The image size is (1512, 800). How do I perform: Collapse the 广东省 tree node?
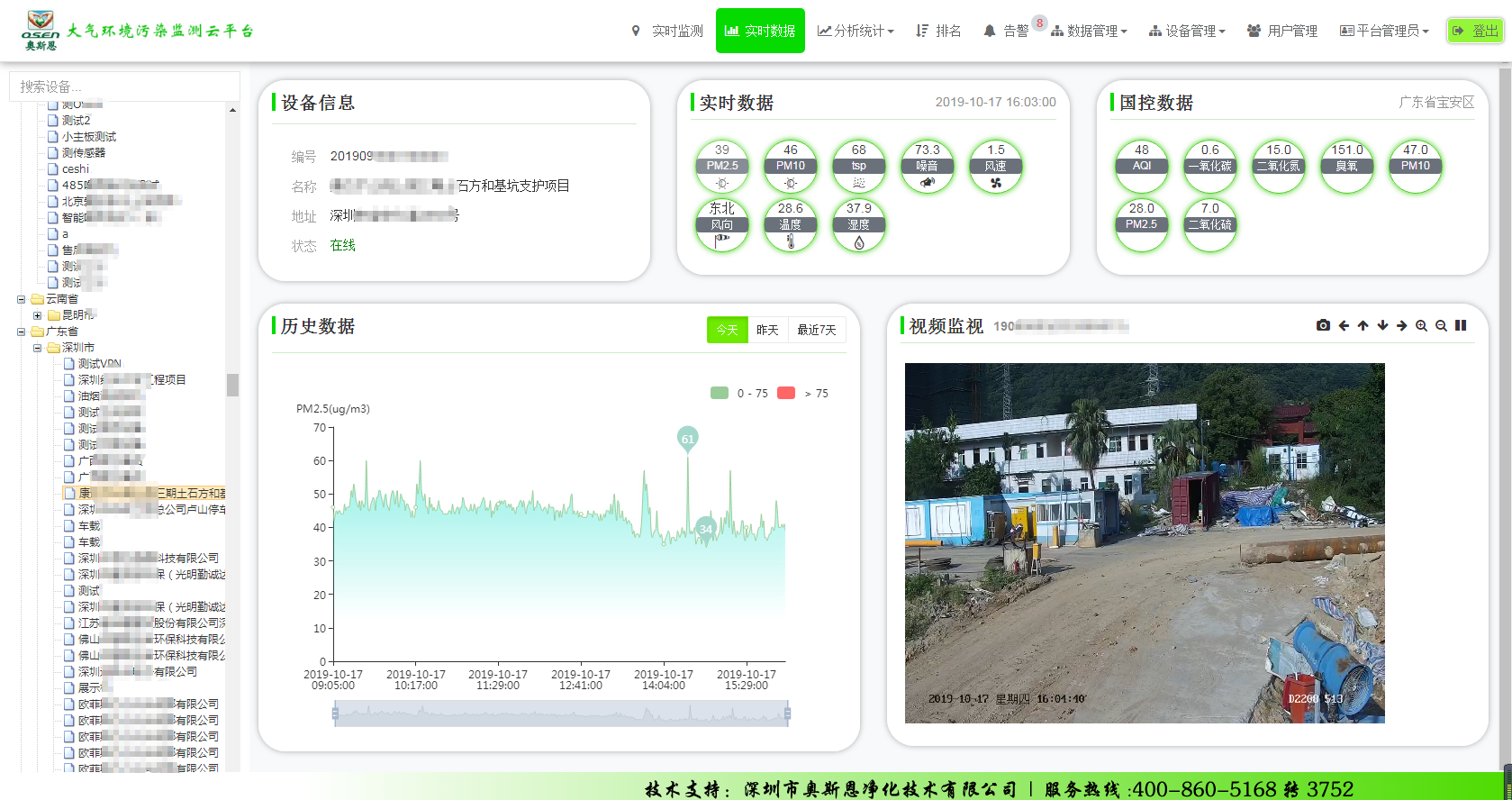pyautogui.click(x=21, y=332)
